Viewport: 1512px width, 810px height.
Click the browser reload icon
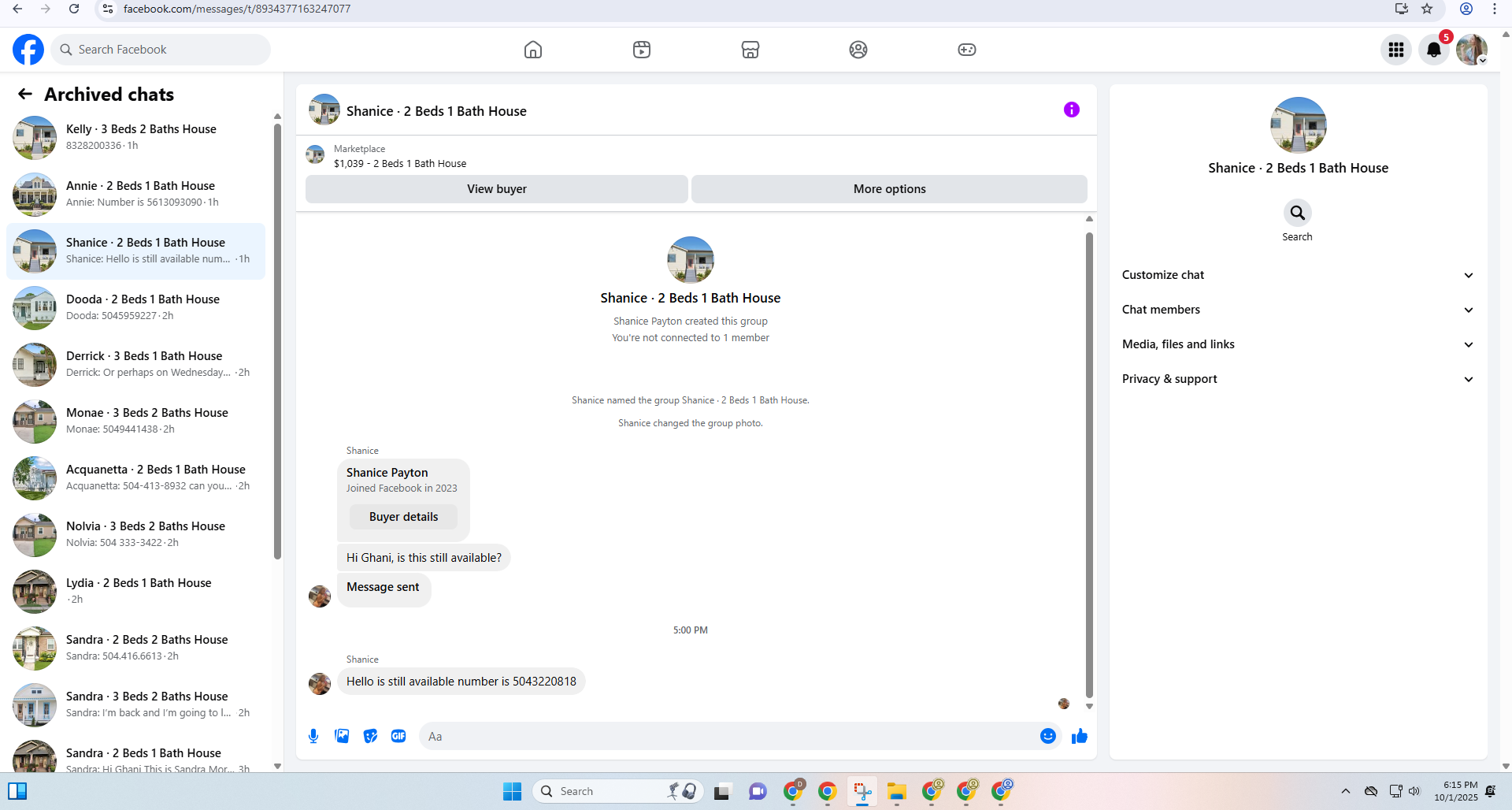[x=74, y=9]
